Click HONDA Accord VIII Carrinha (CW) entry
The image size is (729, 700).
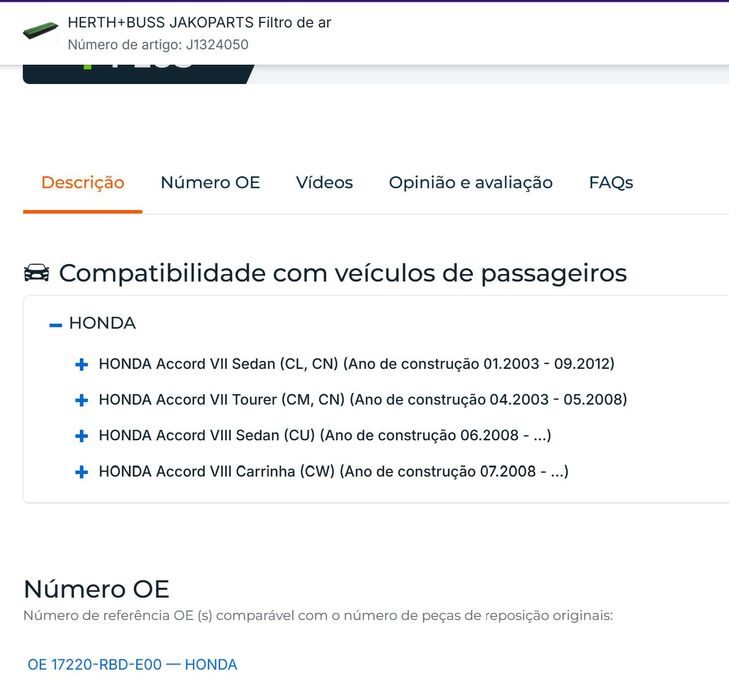point(333,472)
